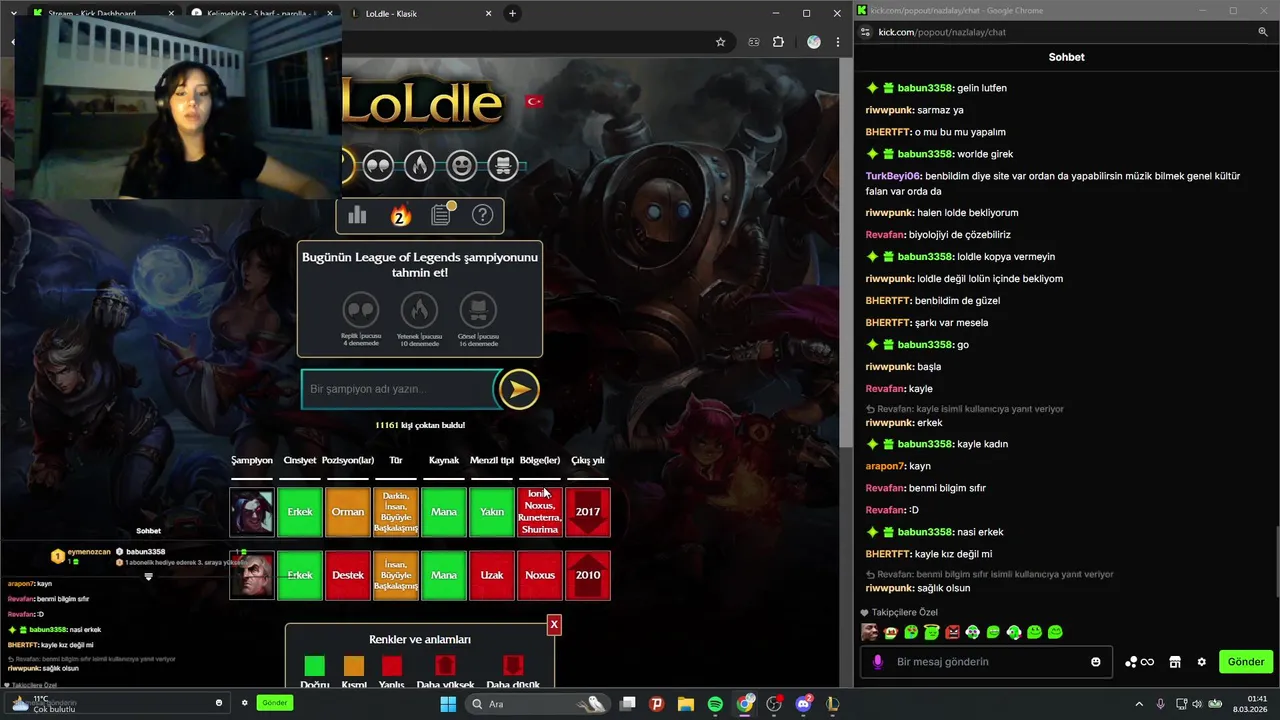1280x720 pixels.
Task: Open the patch notes clipboard icon
Action: click(x=442, y=214)
